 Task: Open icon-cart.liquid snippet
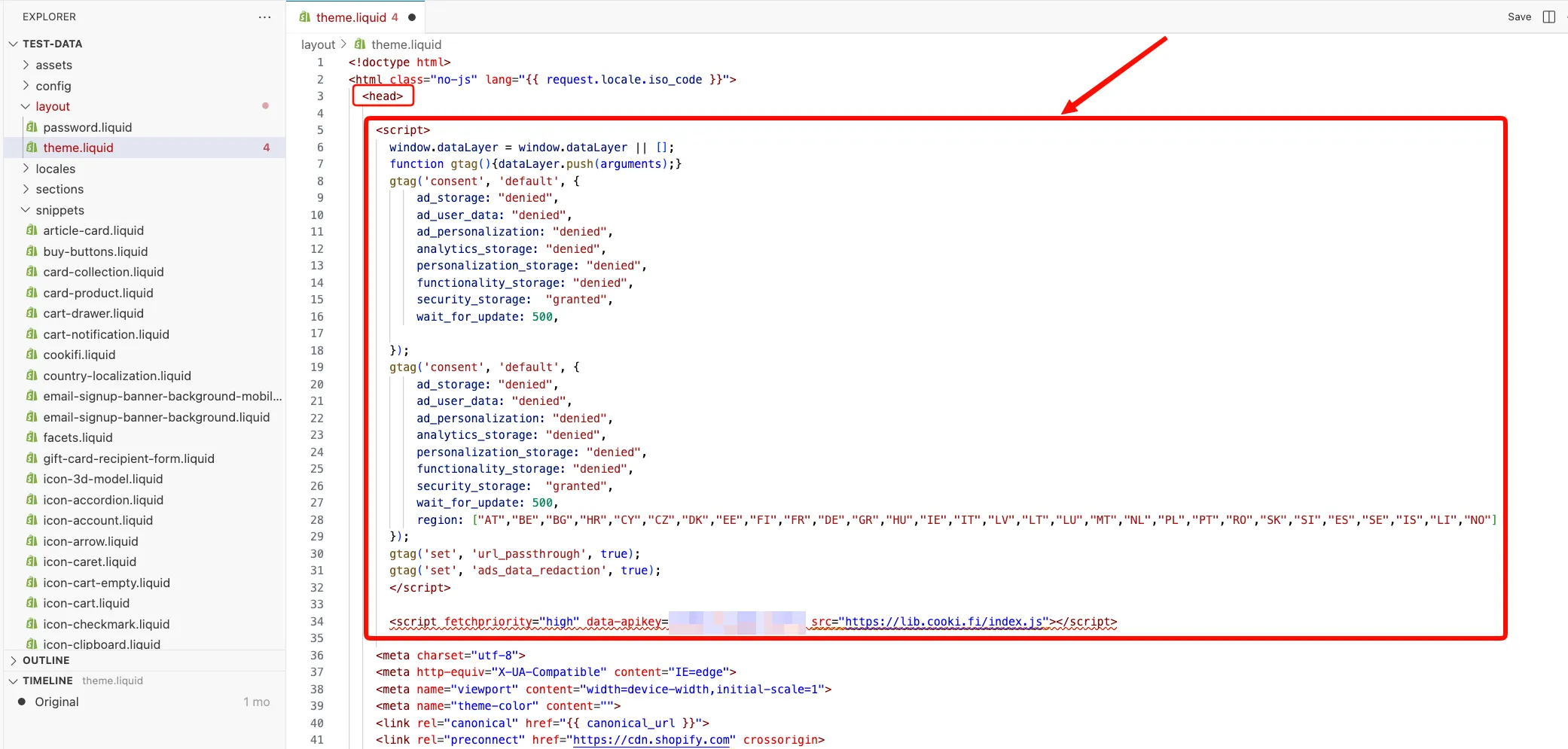[86, 603]
